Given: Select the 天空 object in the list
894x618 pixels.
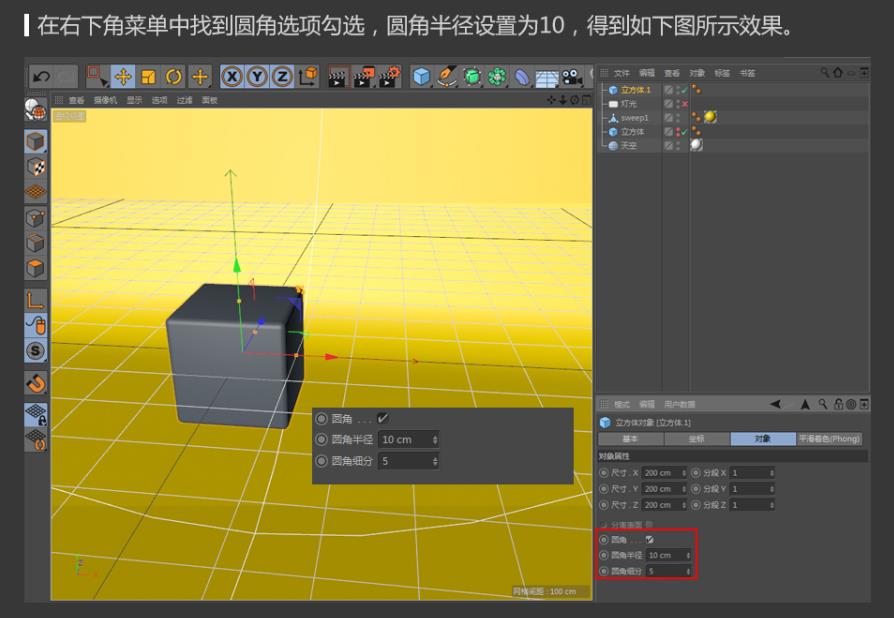Looking at the screenshot, I should point(628,145).
